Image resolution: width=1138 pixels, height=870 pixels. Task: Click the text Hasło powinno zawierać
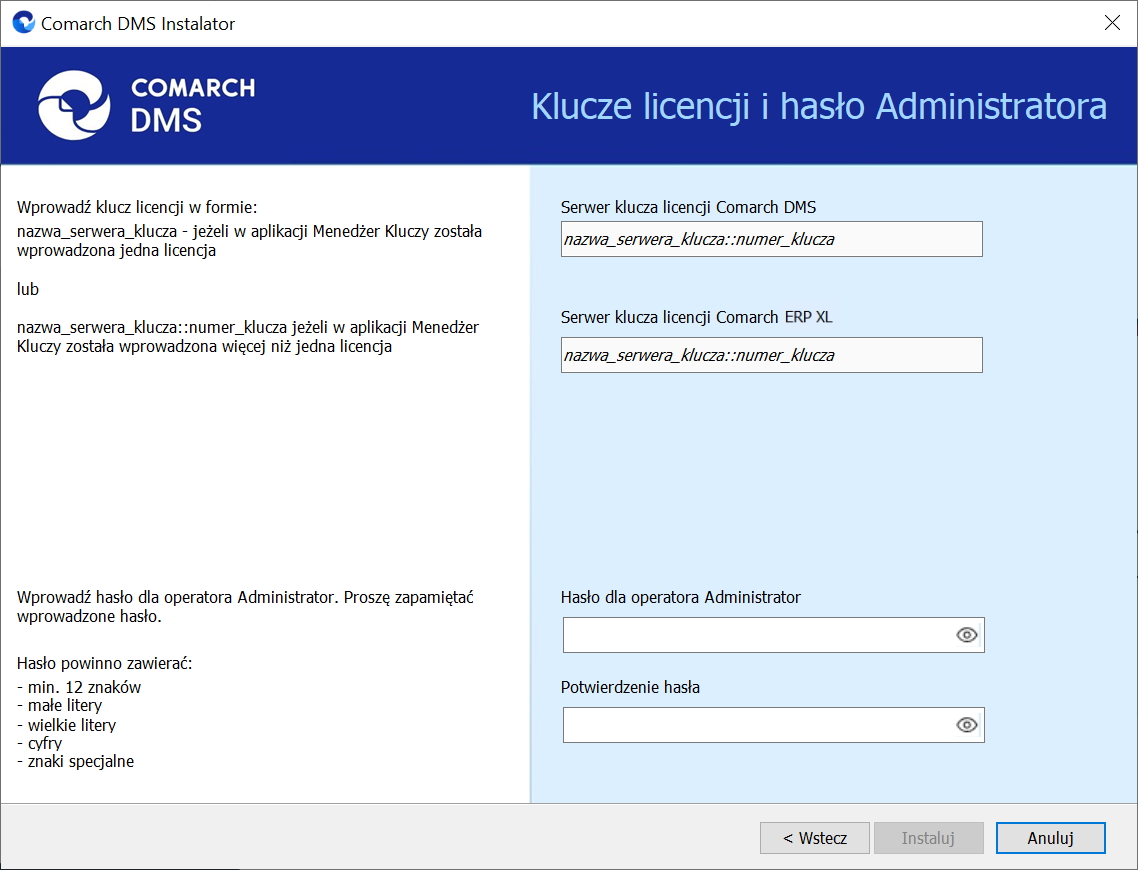click(105, 663)
